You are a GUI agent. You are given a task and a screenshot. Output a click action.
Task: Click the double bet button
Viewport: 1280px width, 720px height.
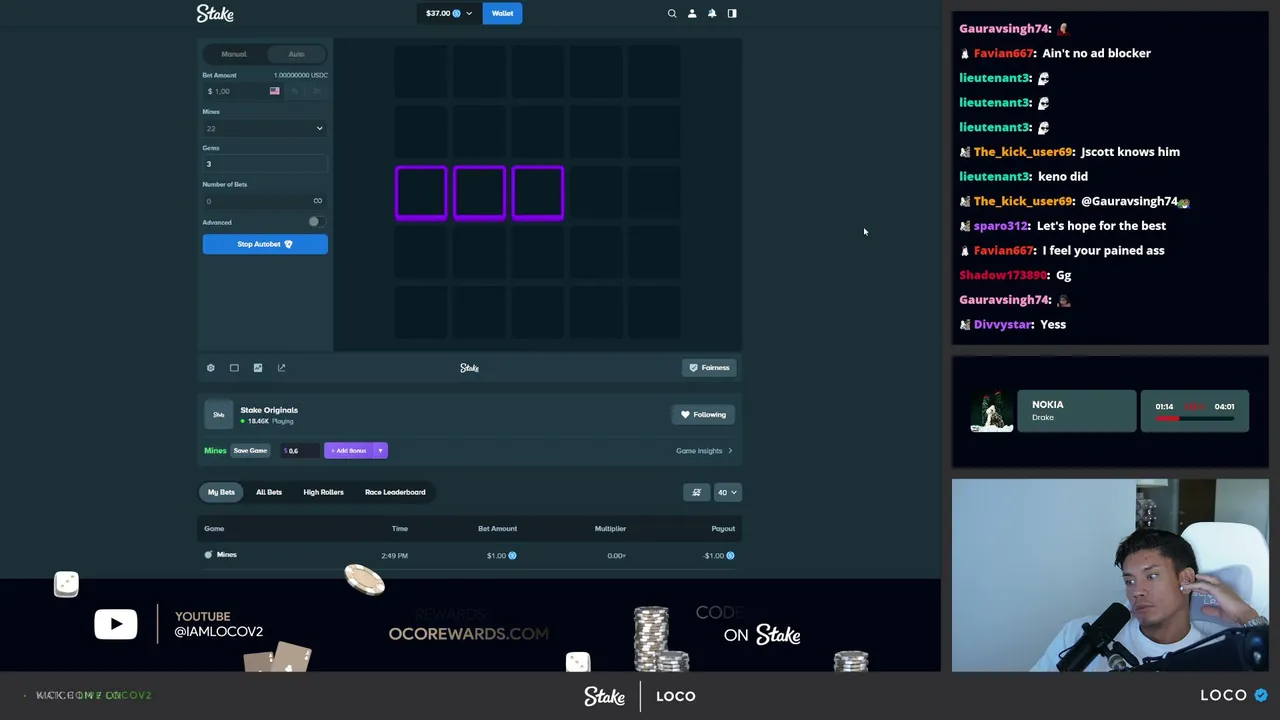pos(316,91)
